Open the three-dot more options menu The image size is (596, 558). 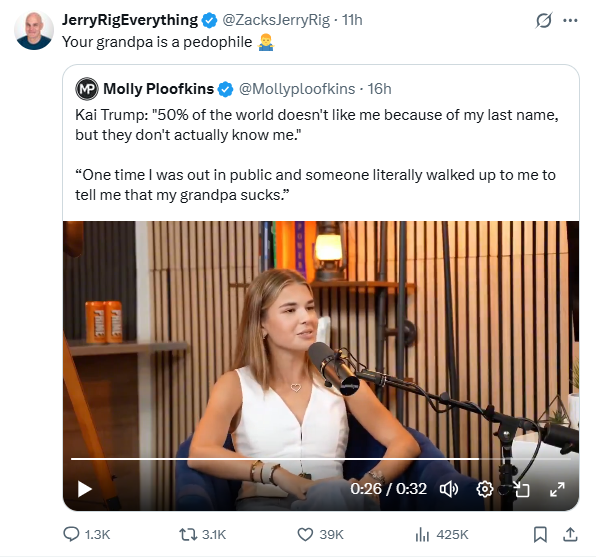tap(570, 21)
